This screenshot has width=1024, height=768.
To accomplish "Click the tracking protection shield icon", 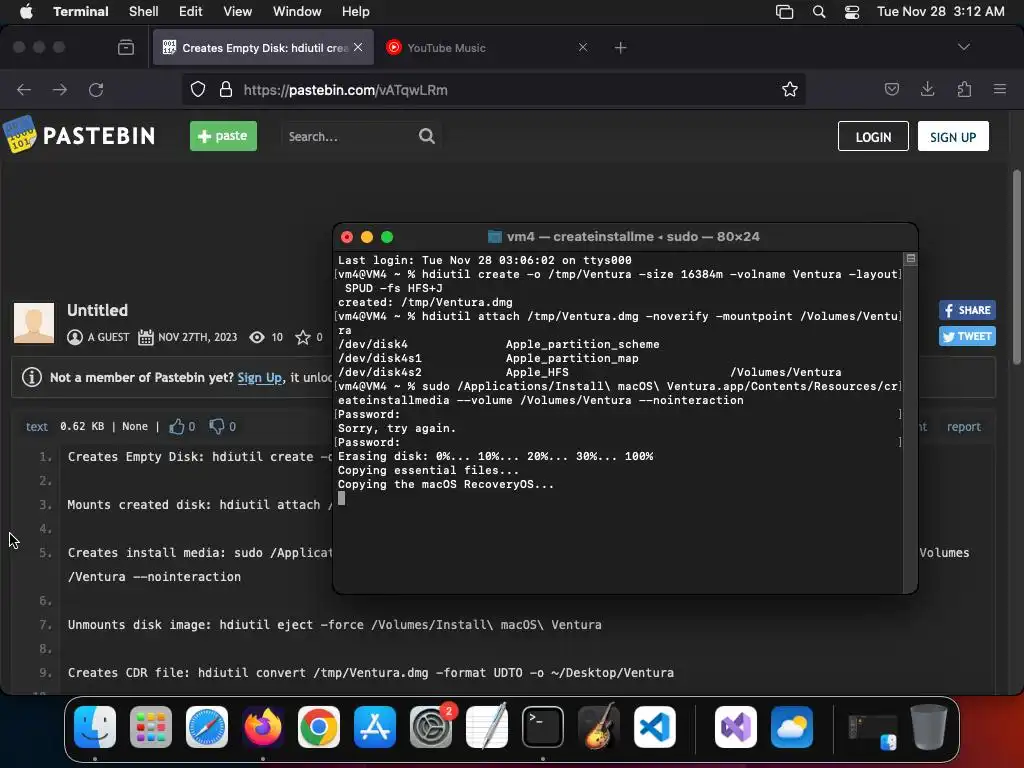I will (198, 89).
